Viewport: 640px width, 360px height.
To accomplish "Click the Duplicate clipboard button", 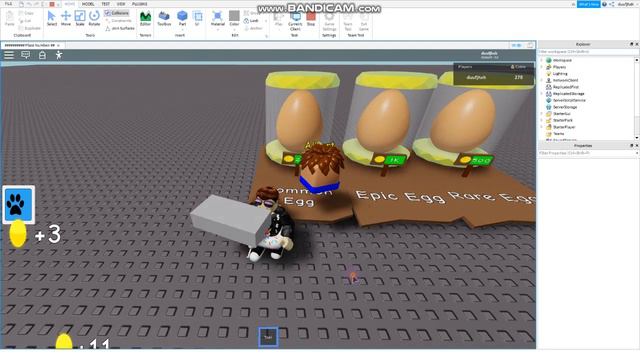I will (29, 28).
